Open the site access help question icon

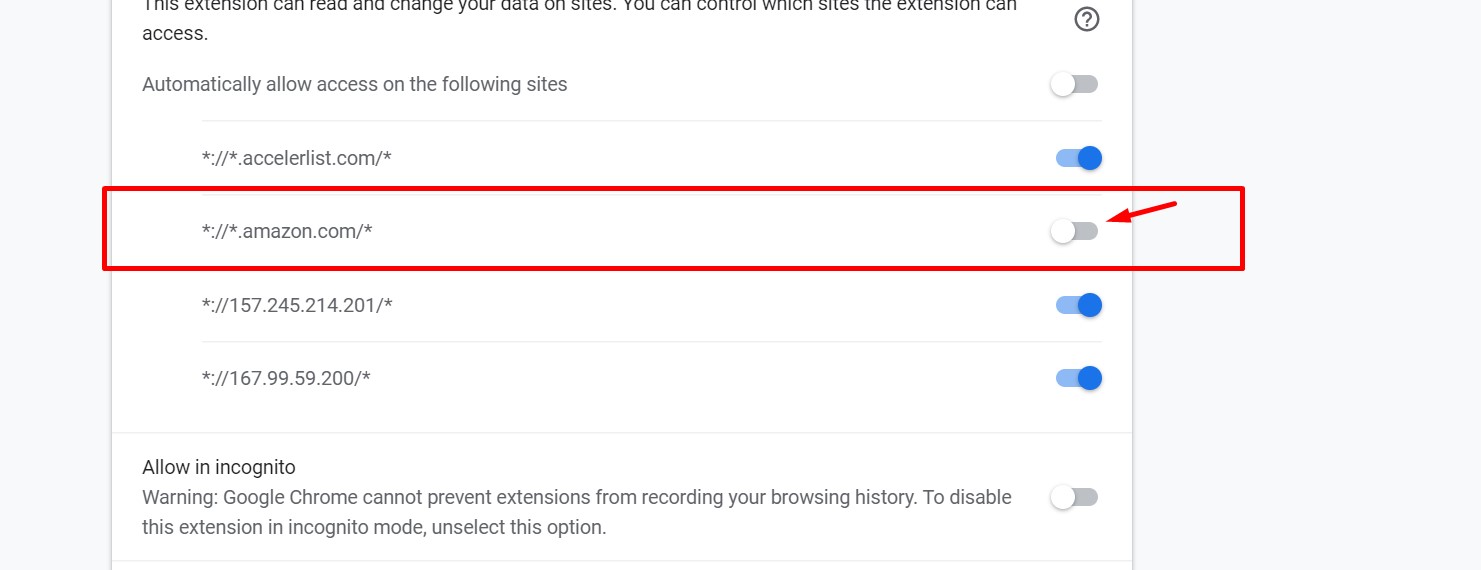pyautogui.click(x=1086, y=19)
